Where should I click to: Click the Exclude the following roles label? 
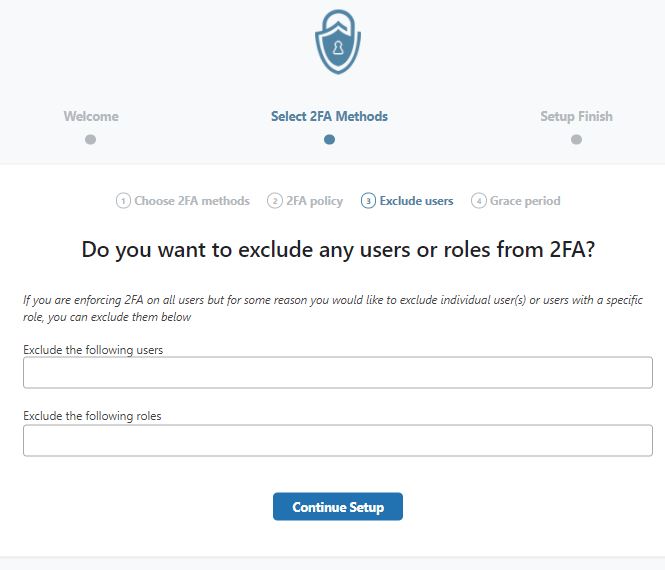click(92, 416)
